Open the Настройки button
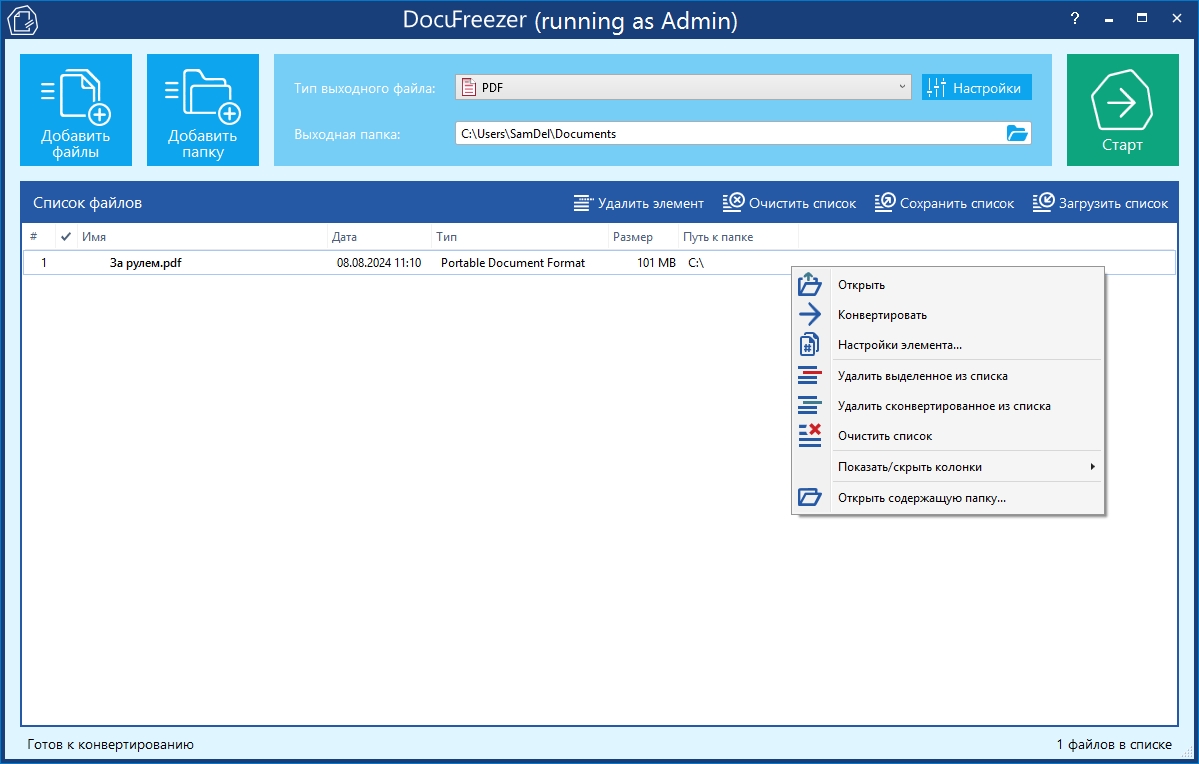 [976, 88]
